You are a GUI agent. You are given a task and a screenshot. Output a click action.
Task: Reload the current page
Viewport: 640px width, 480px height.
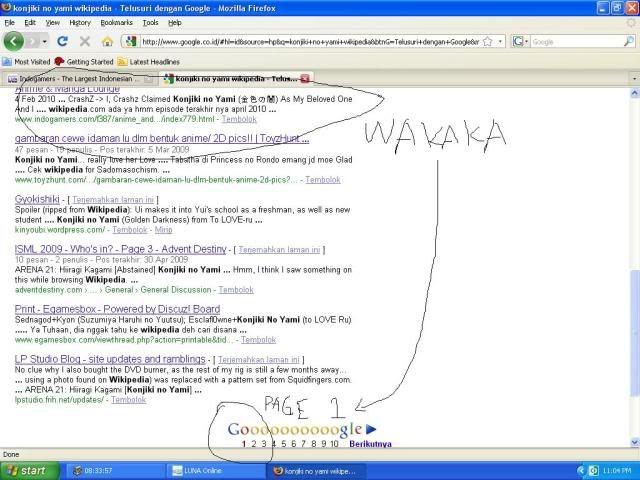click(63, 42)
